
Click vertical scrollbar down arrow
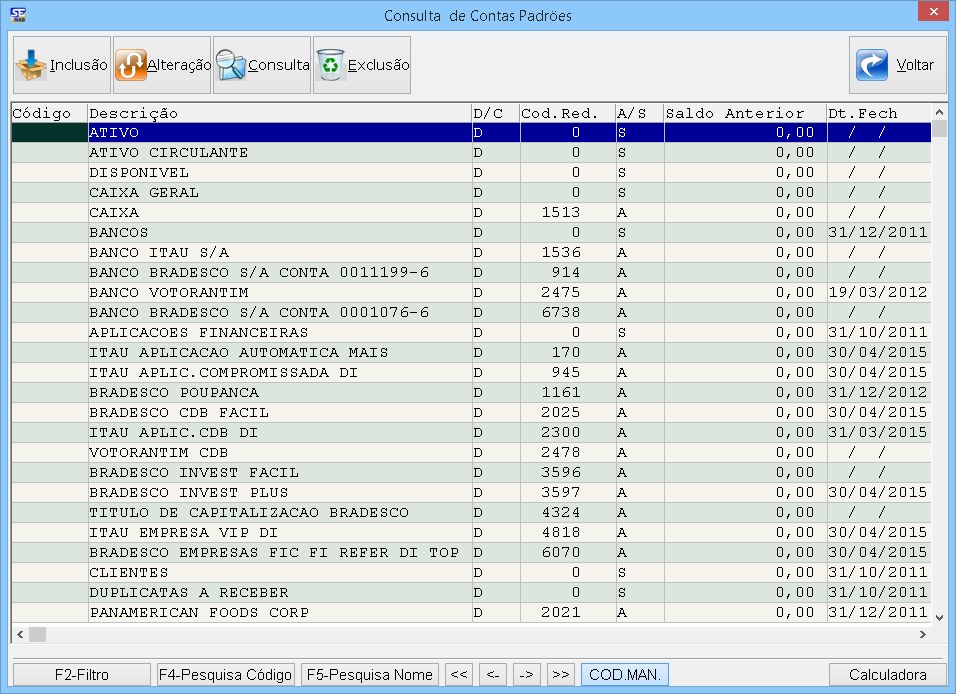939,618
